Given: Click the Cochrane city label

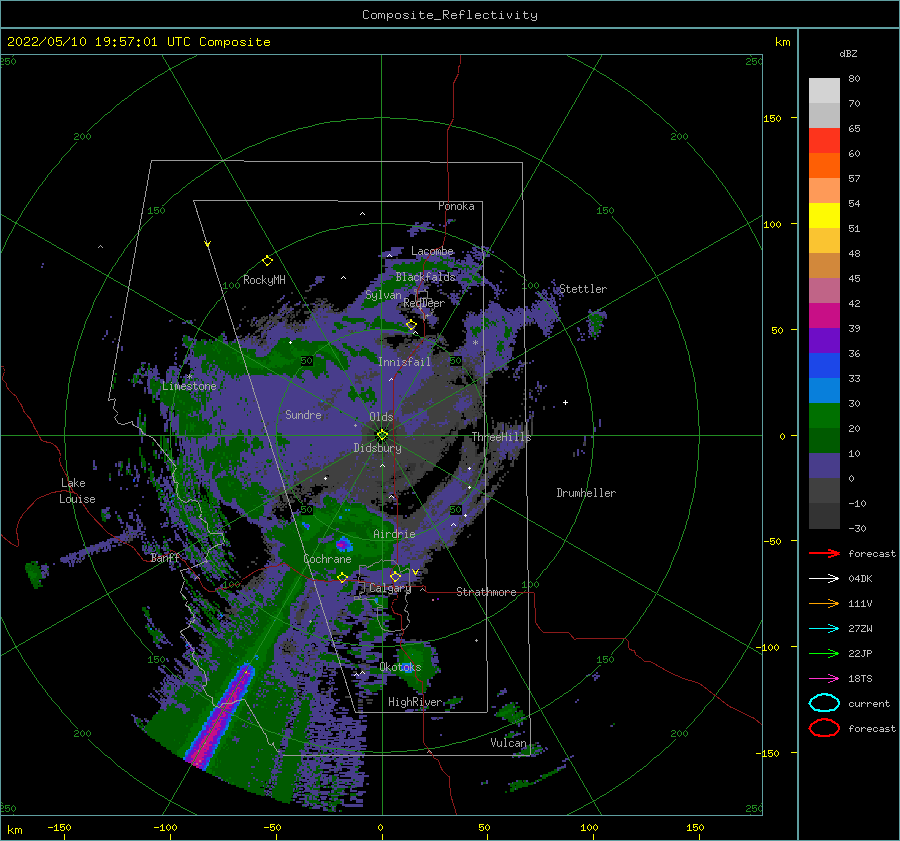Looking at the screenshot, I should pos(327,559).
